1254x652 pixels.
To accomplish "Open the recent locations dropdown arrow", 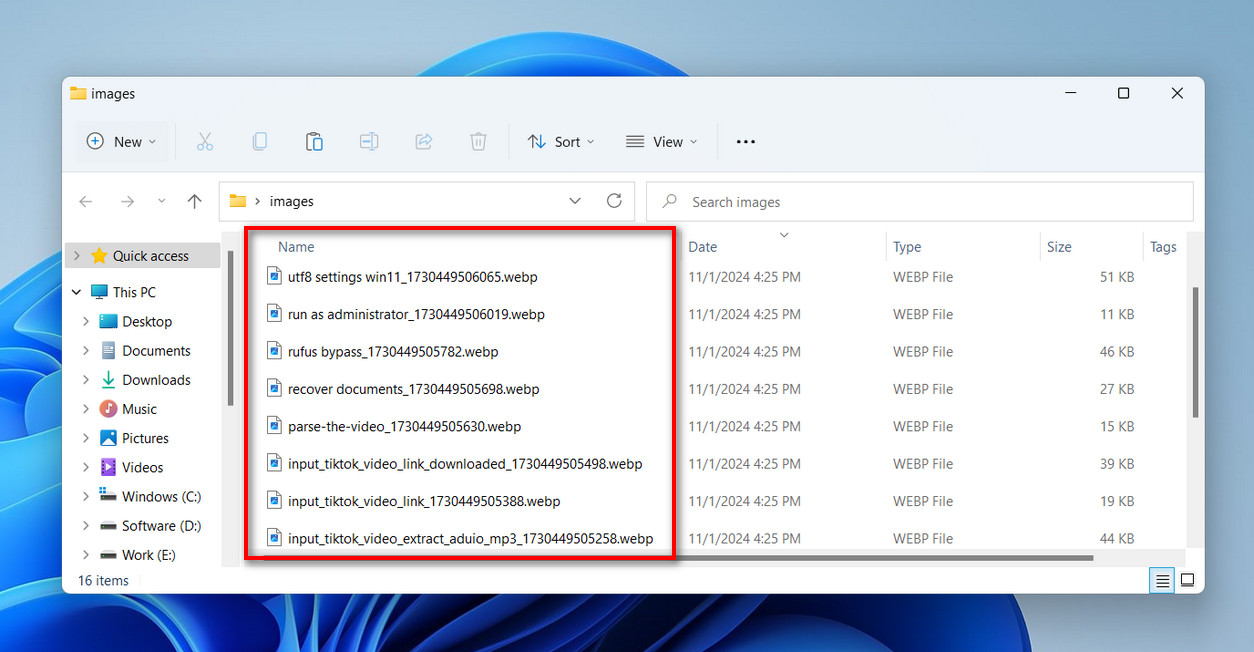I will 161,201.
